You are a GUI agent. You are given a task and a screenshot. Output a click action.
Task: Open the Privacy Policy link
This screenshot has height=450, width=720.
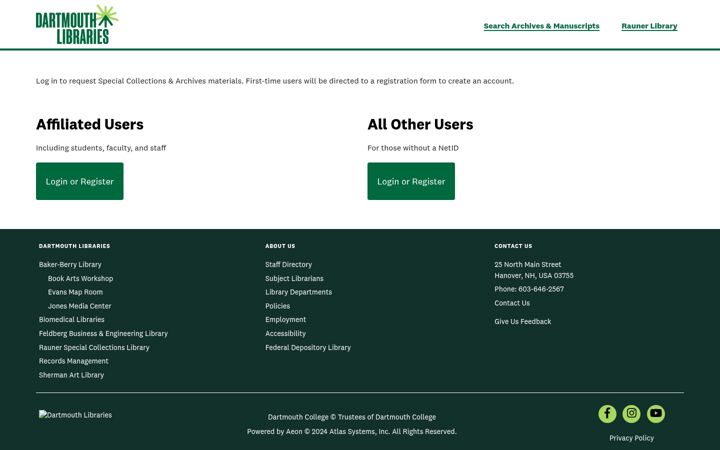631,438
